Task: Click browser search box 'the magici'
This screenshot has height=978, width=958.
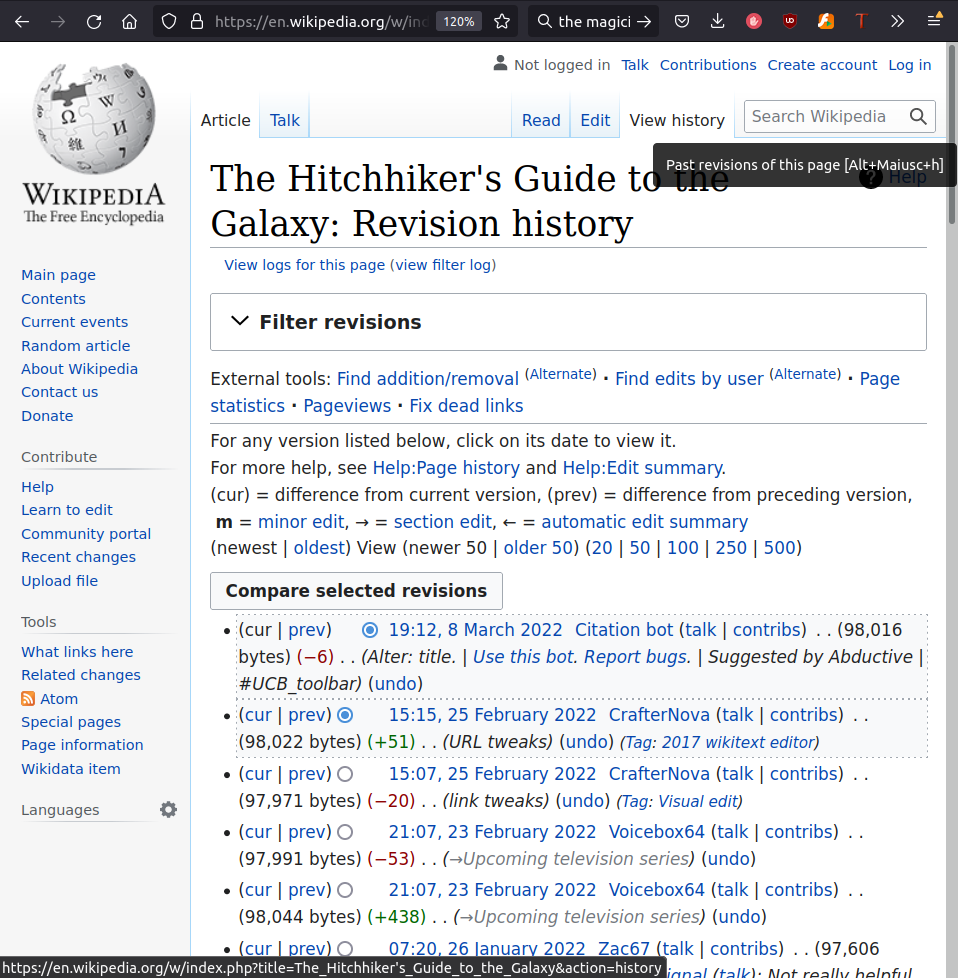Action: [593, 22]
